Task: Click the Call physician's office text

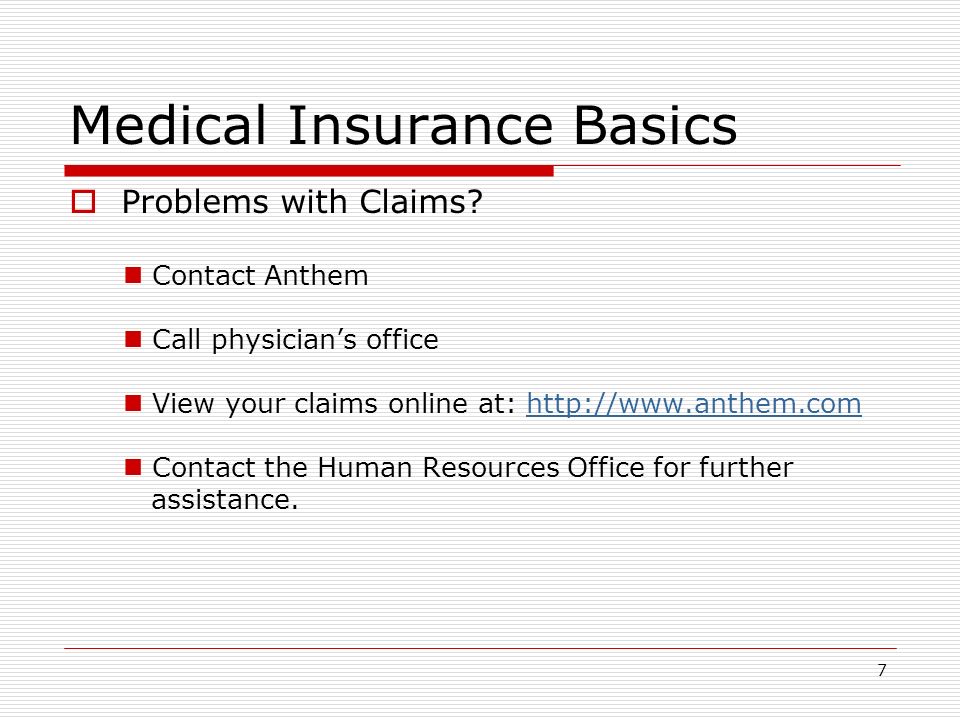Action: click(295, 340)
